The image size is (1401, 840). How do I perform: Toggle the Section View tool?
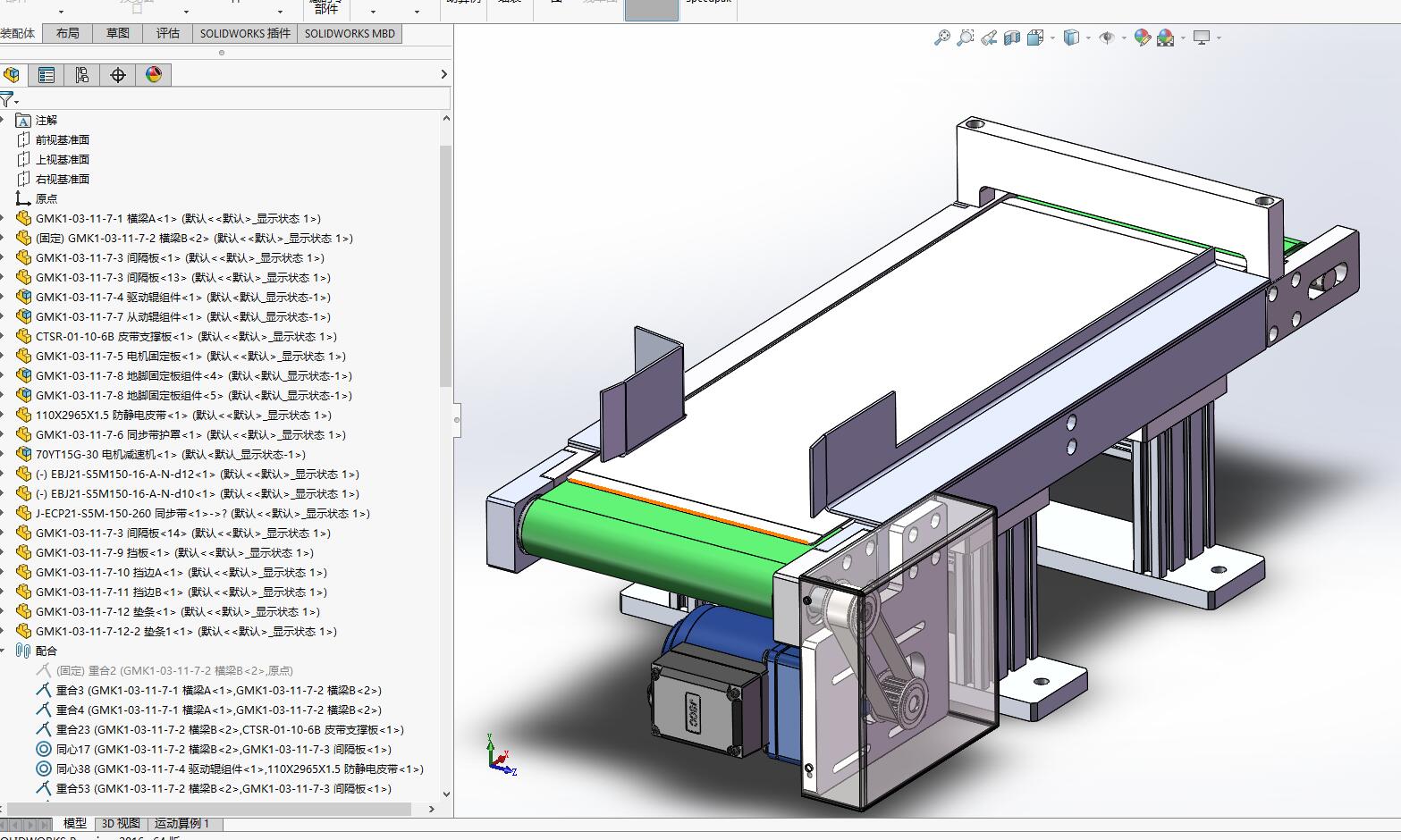coord(1012,38)
